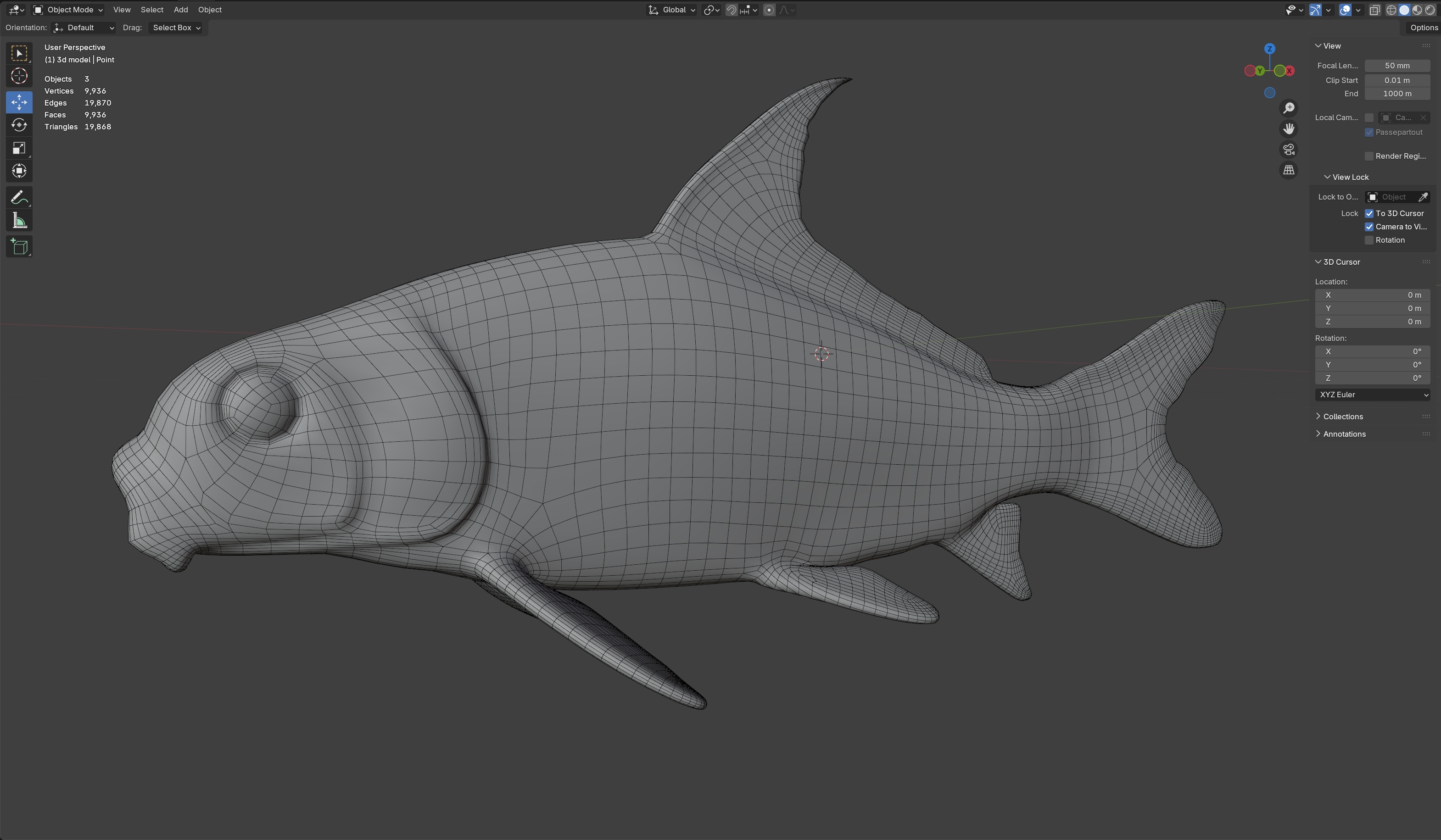1441x840 pixels.
Task: Open the XYZ Euler rotation dropdown
Action: tap(1372, 395)
